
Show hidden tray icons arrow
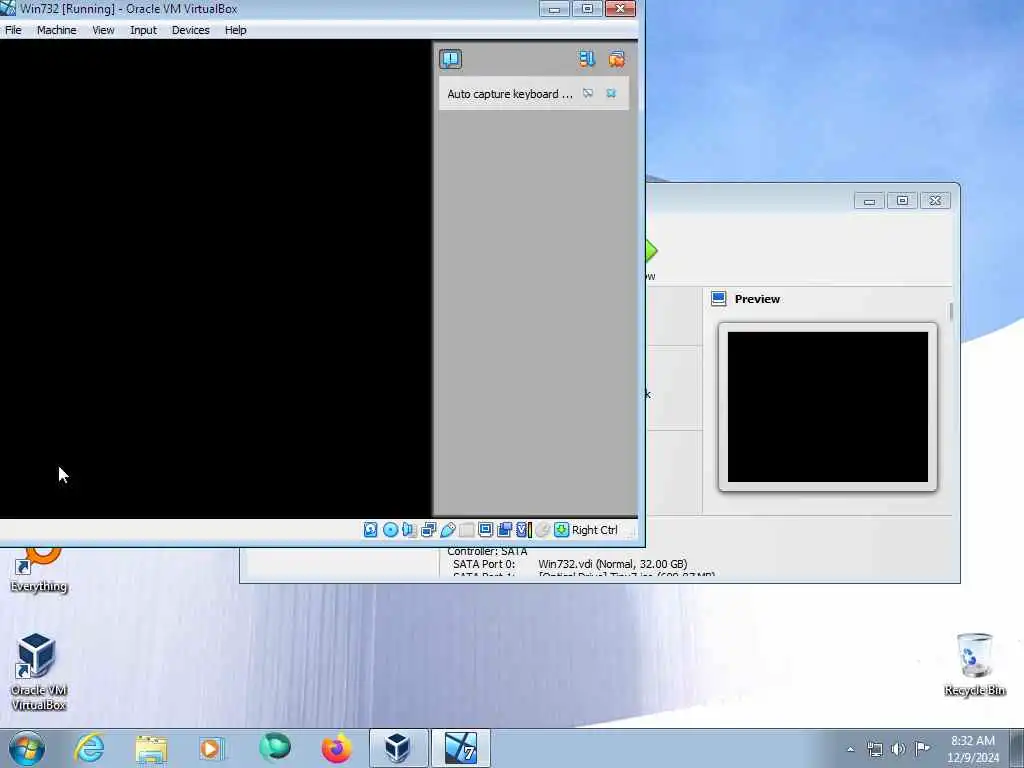point(850,749)
